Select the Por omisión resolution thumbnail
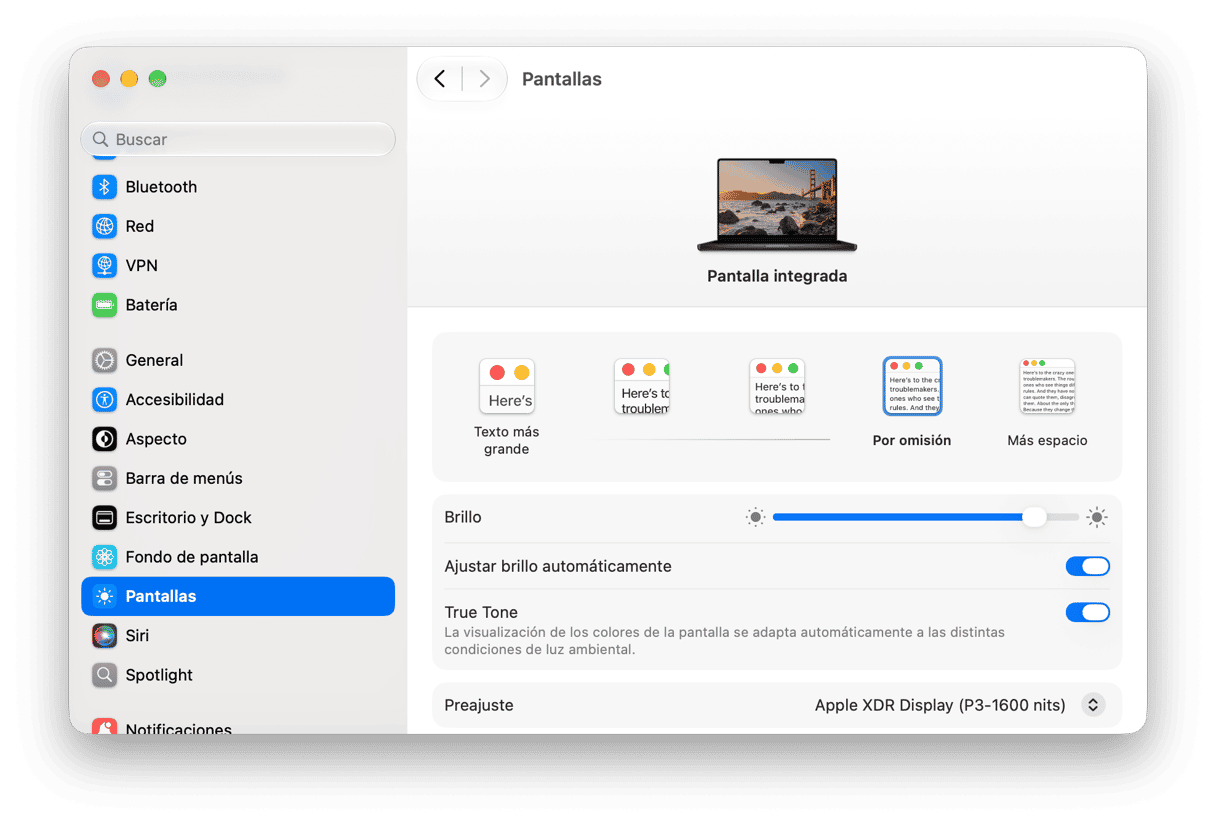1216x825 pixels. point(912,386)
